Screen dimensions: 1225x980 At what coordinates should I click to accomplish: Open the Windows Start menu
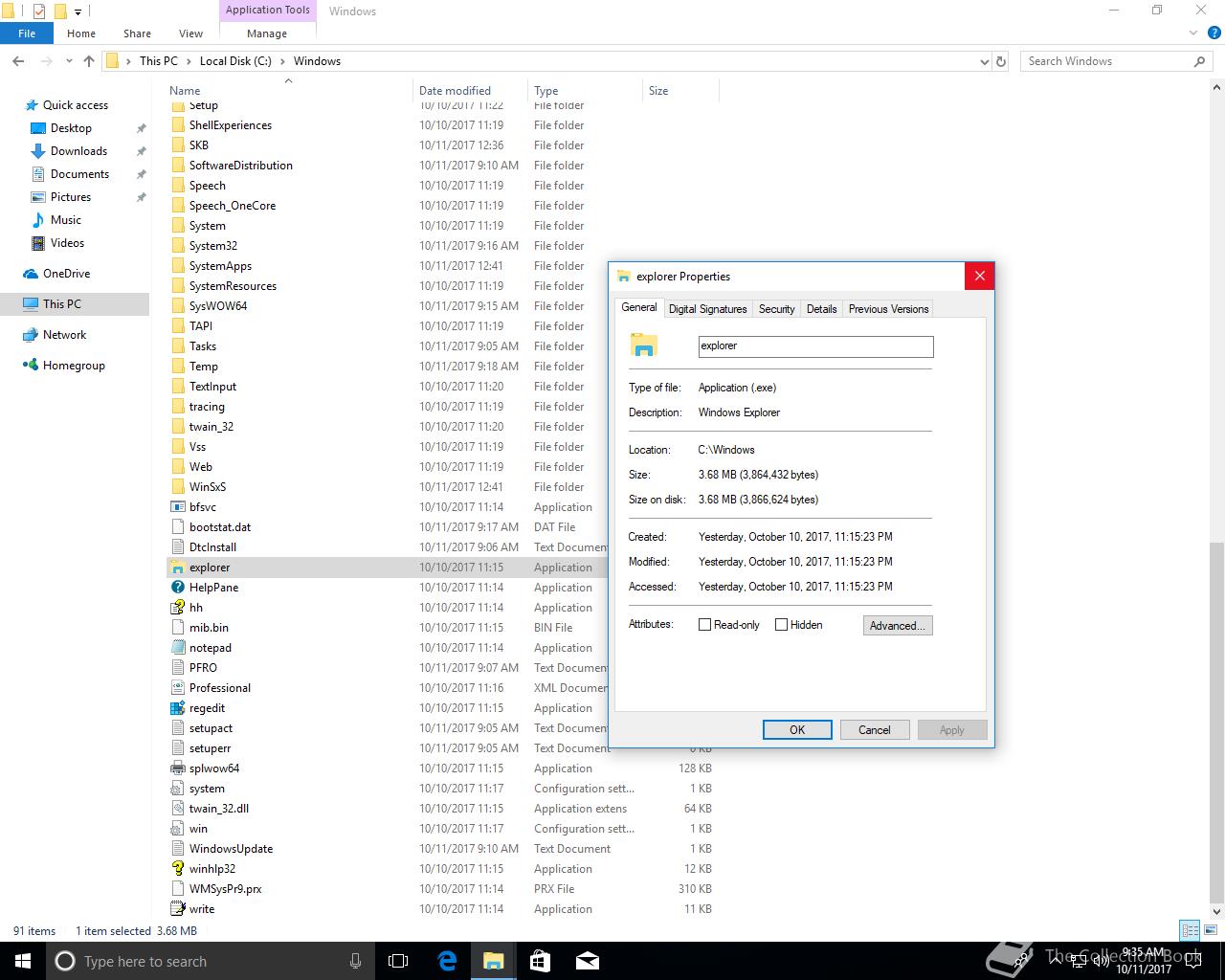pos(23,961)
